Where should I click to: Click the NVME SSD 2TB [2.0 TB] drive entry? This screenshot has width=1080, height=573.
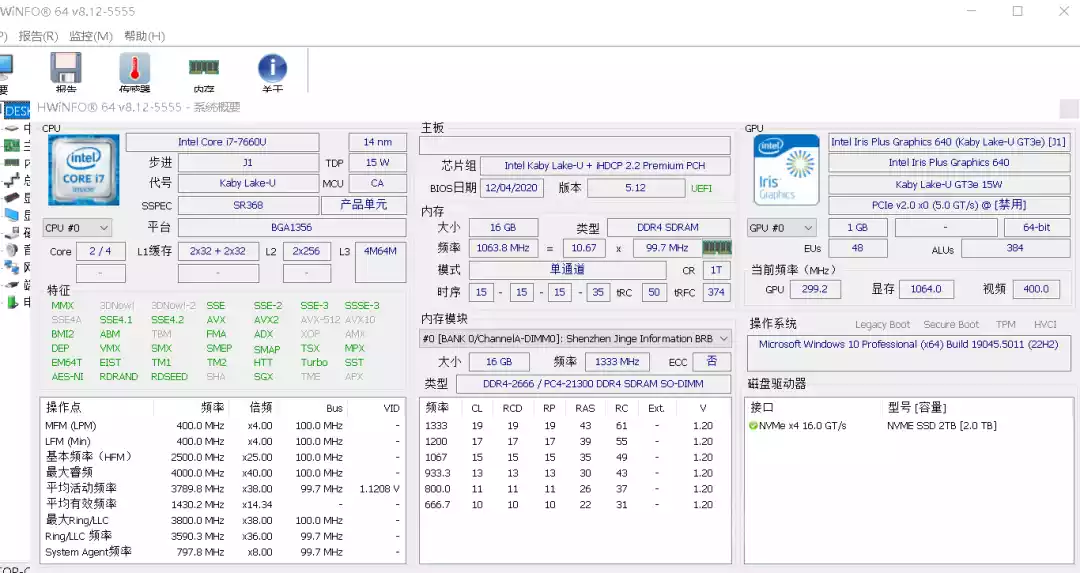pyautogui.click(x=942, y=426)
